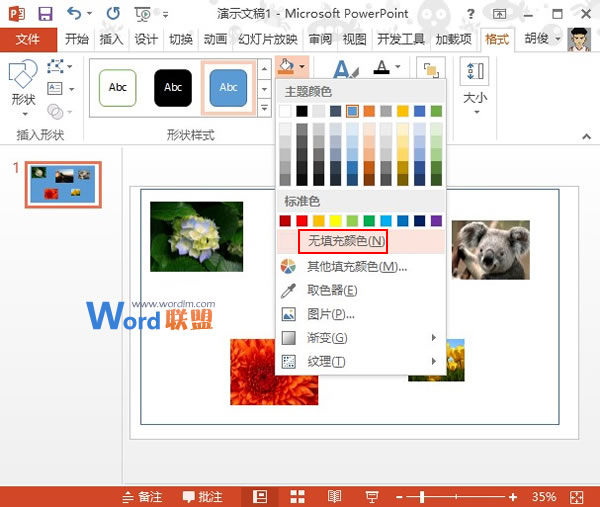Click the Shape Fill paint bucket icon
This screenshot has height=507, width=600.
[286, 66]
